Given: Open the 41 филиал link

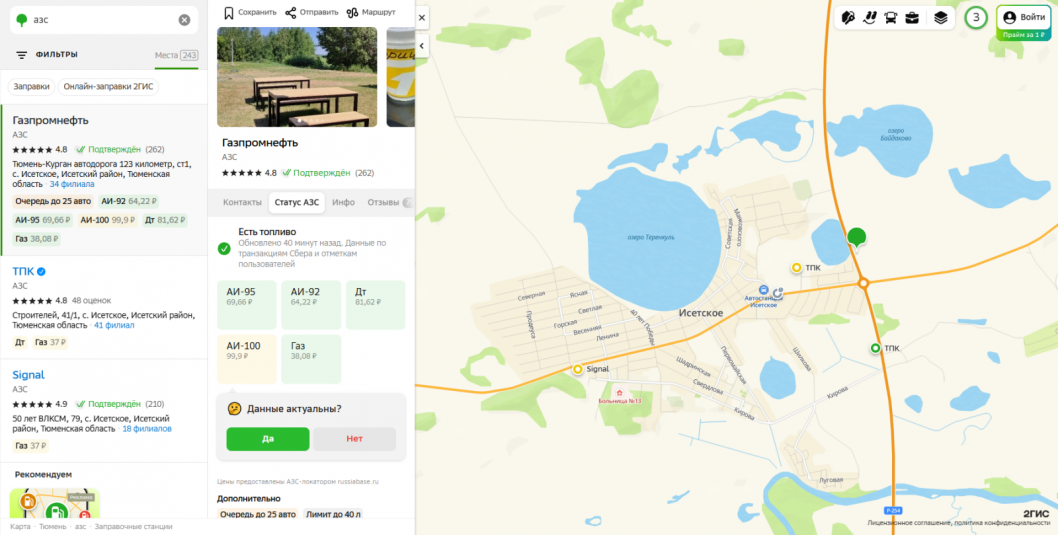Looking at the screenshot, I should coord(114,325).
